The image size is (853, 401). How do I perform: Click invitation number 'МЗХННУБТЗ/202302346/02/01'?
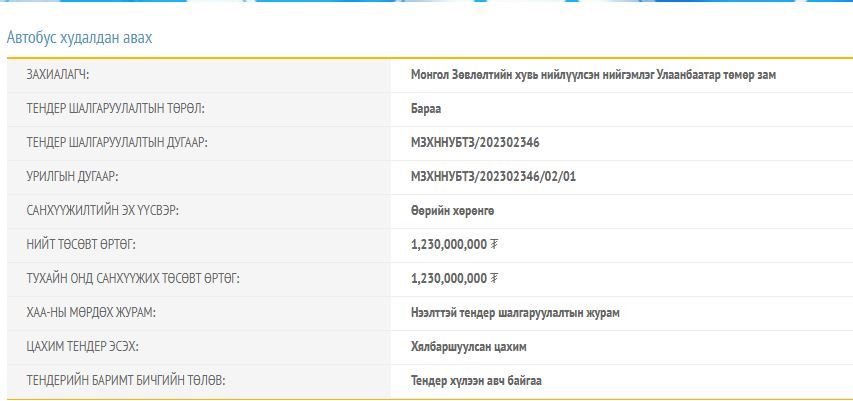(493, 177)
